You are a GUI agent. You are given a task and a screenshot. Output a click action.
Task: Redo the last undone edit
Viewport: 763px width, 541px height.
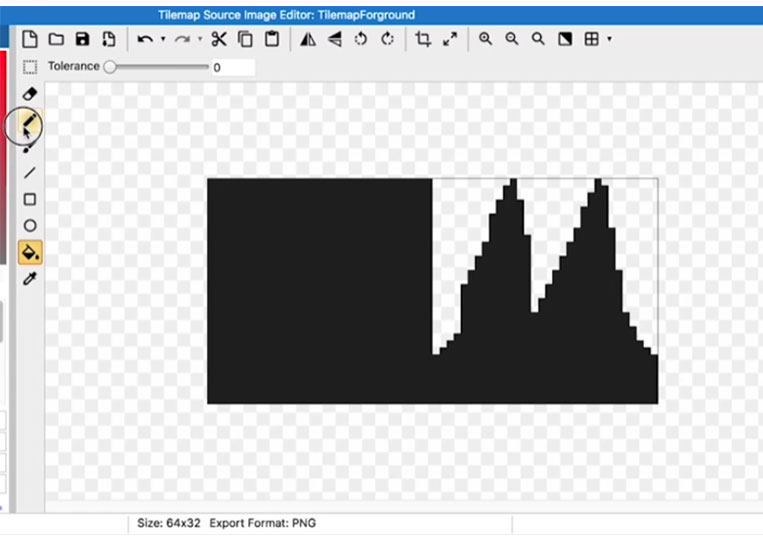click(x=182, y=39)
